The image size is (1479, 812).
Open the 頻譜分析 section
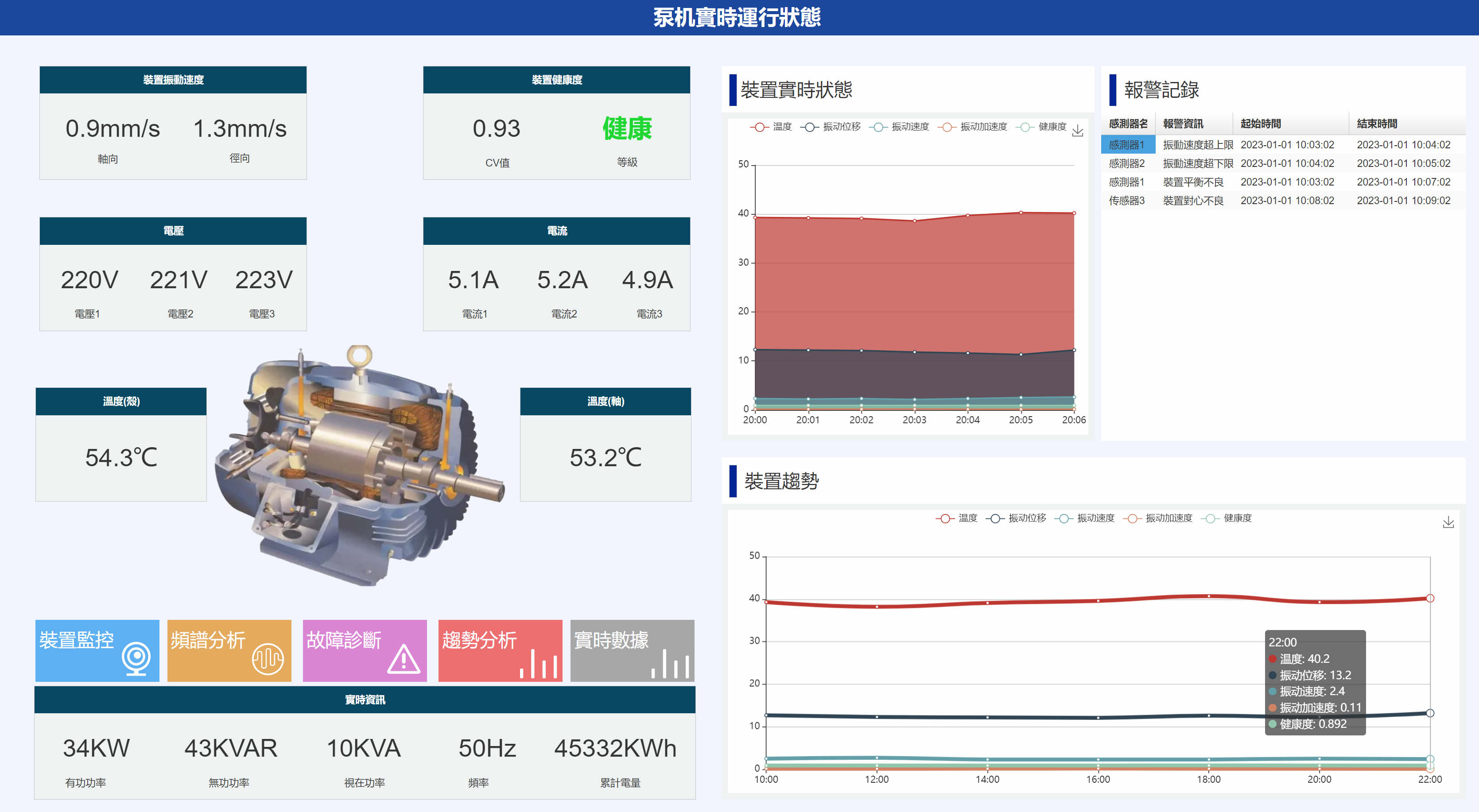click(x=229, y=651)
